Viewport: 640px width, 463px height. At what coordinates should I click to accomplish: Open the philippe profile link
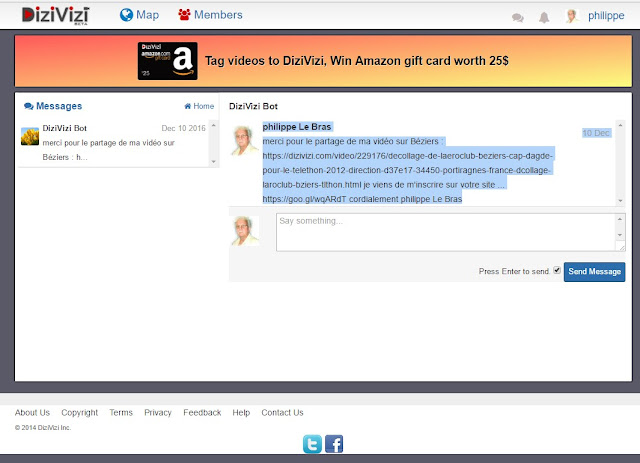606,16
